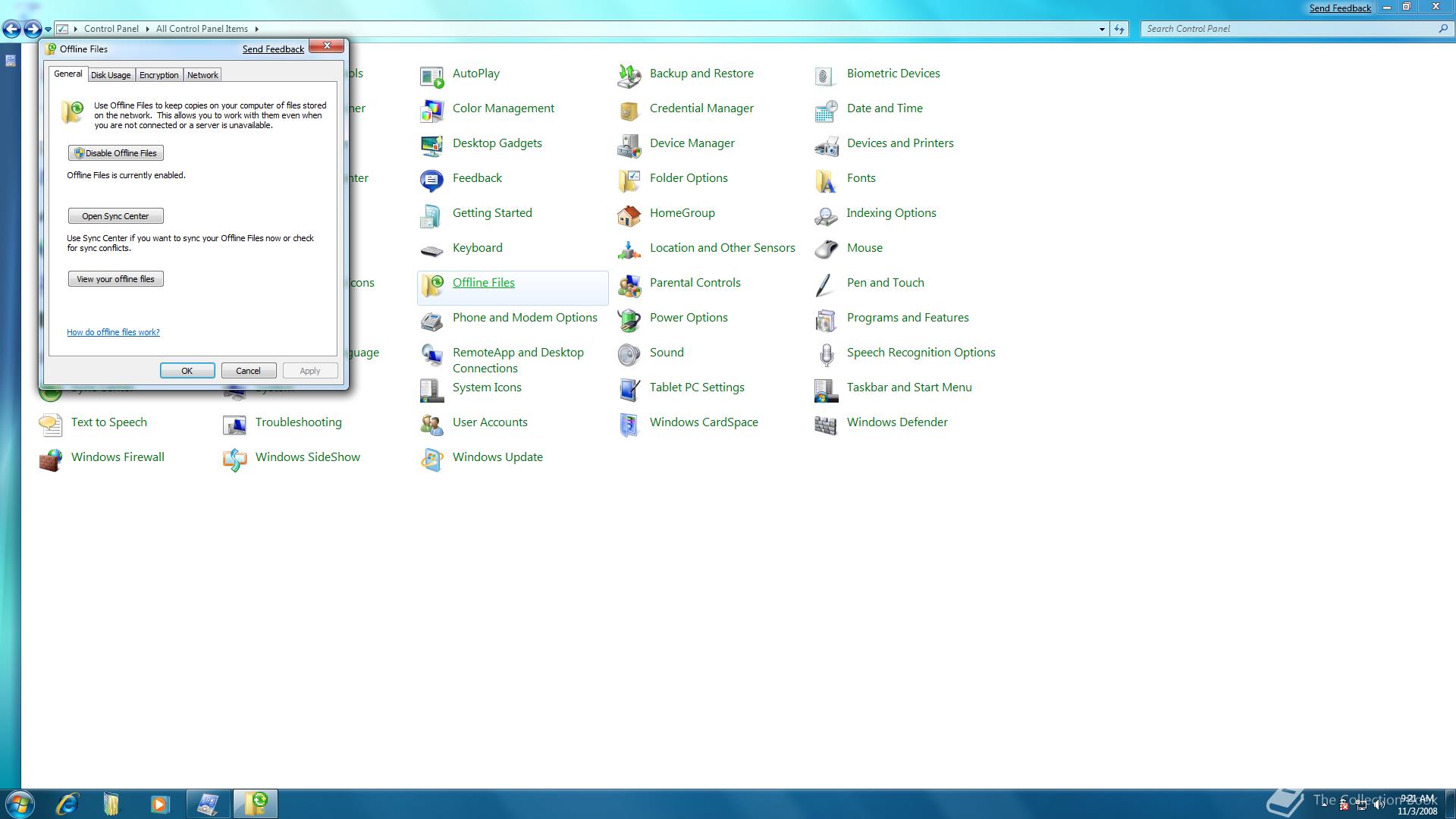Confirm dialog with OK button
This screenshot has width=1456, height=819.
[187, 371]
